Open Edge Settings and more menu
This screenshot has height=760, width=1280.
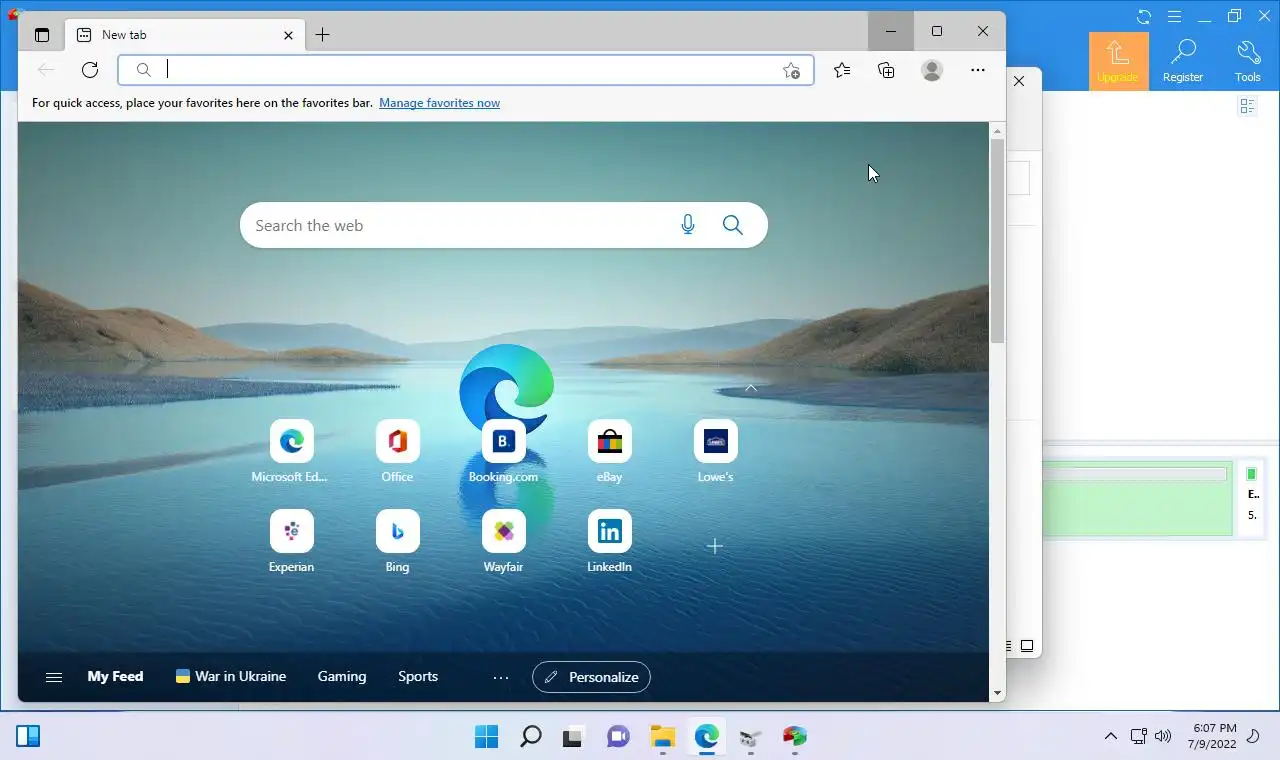978,70
